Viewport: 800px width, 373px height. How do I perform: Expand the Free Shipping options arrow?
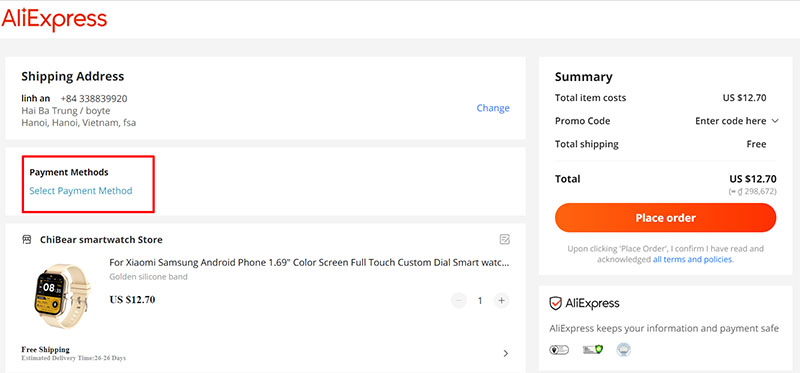pyautogui.click(x=506, y=353)
